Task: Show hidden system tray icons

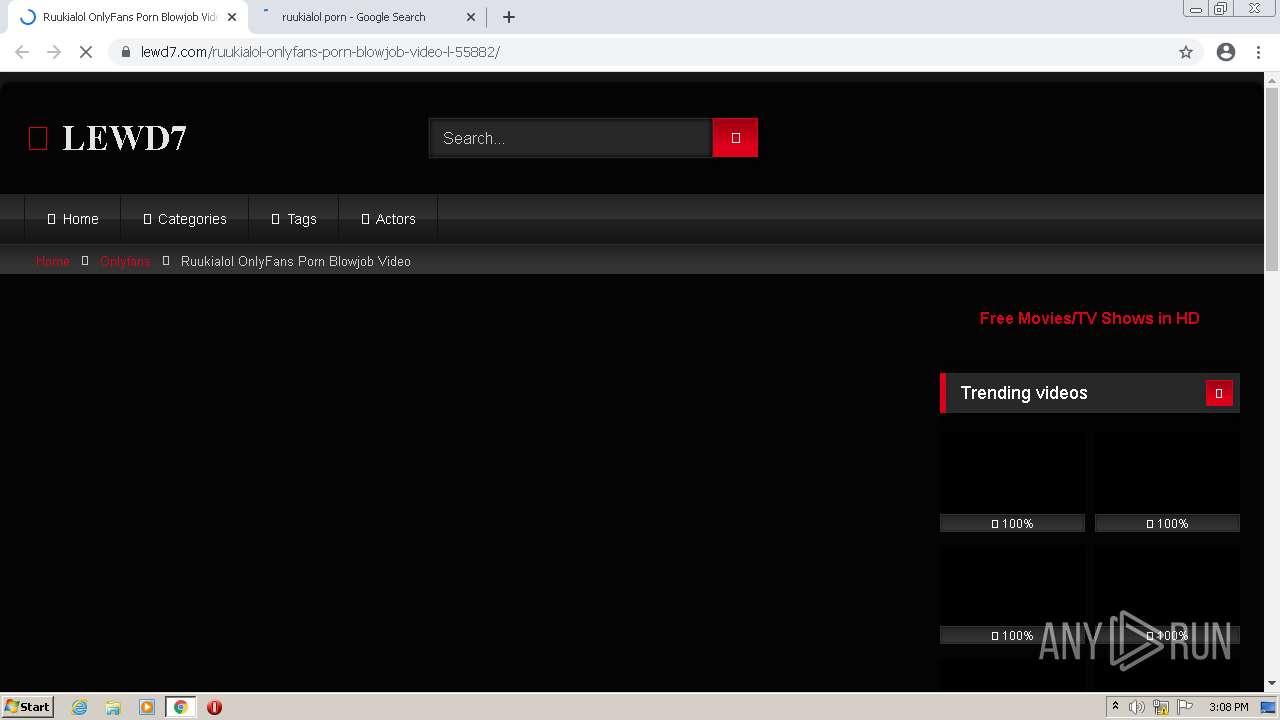Action: [x=1115, y=707]
